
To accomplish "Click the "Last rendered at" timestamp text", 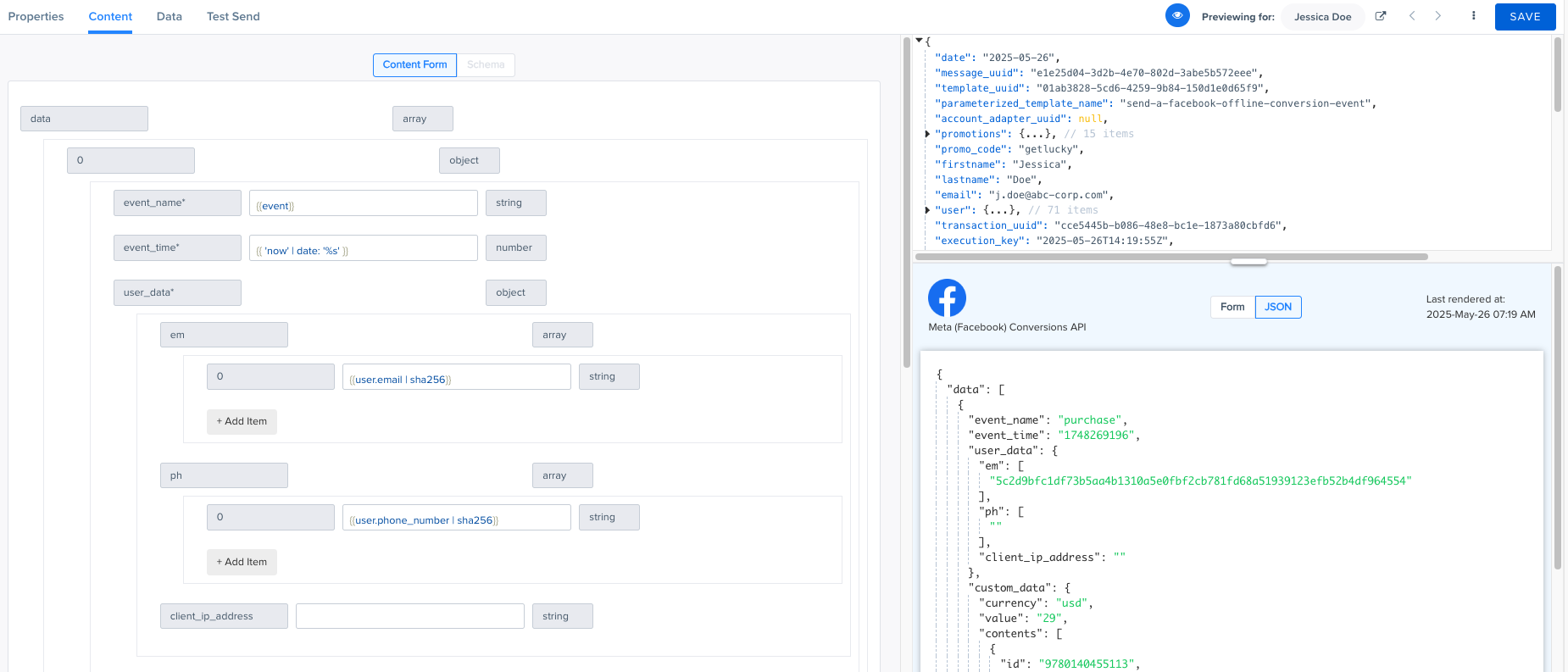I will 1481,307.
